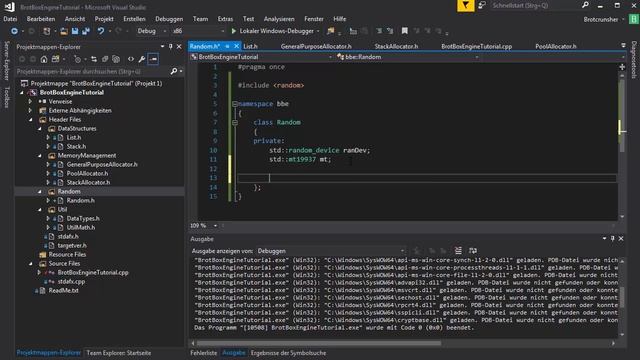640x360 pixels.
Task: Click the output panel horizontal scrollbar
Action: tap(318, 343)
